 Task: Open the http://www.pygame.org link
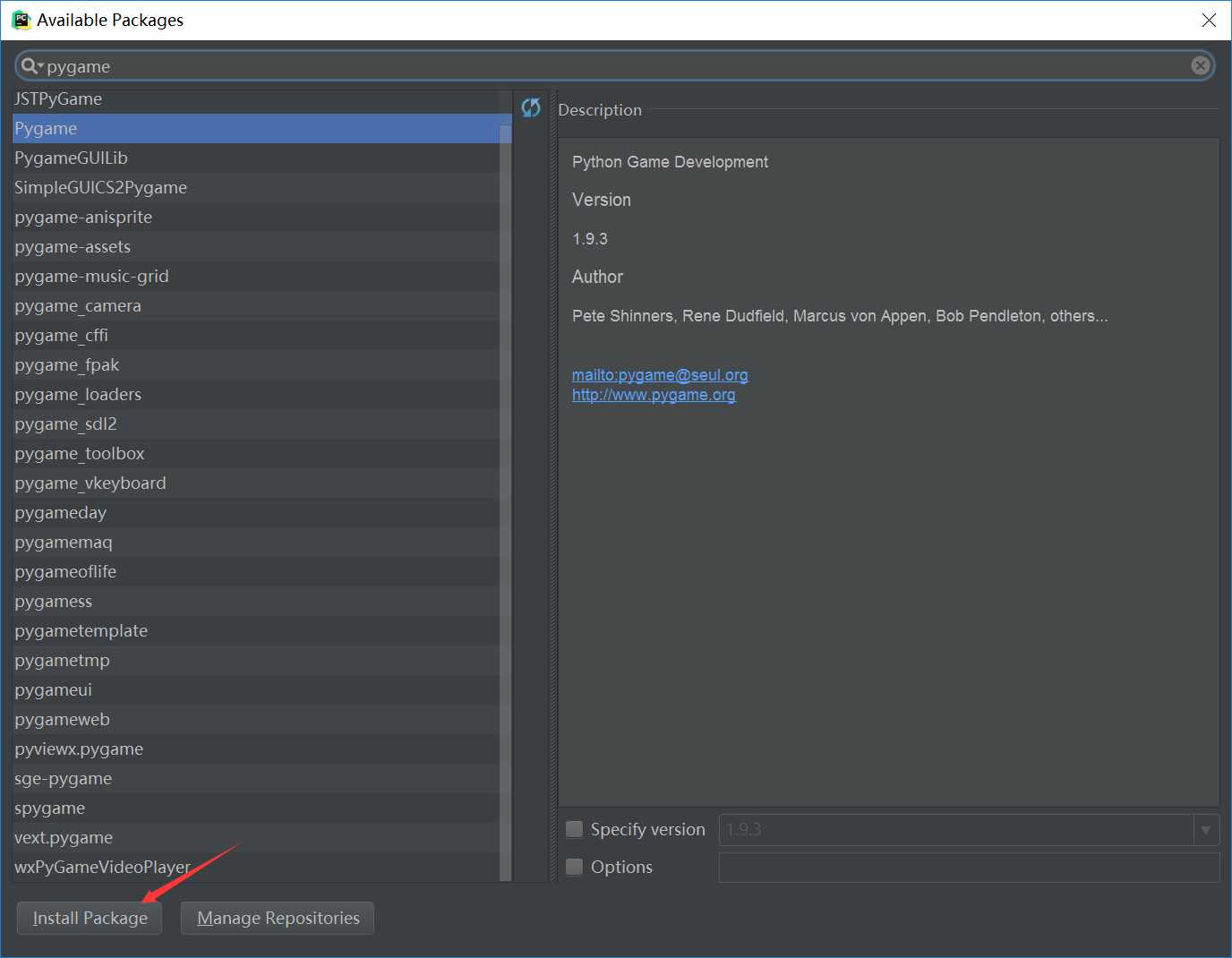pyautogui.click(x=654, y=395)
